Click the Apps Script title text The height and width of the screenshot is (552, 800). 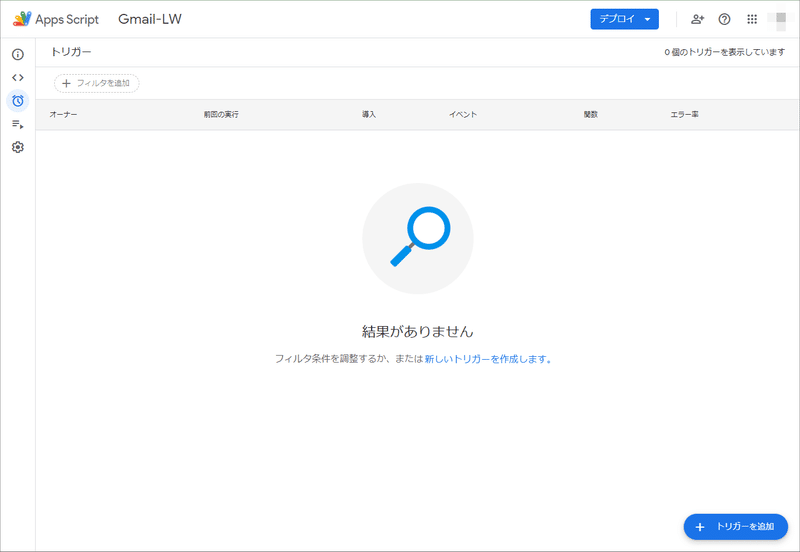[67, 19]
